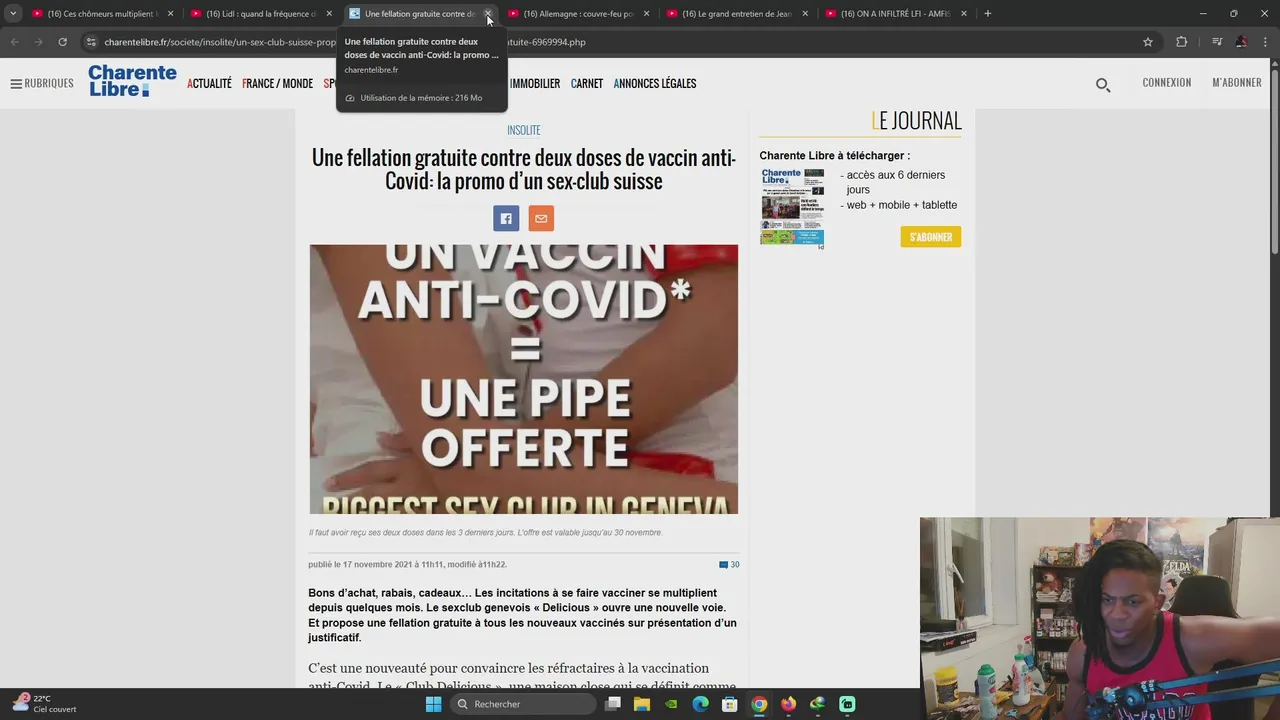Open the Actualité section

[209, 84]
